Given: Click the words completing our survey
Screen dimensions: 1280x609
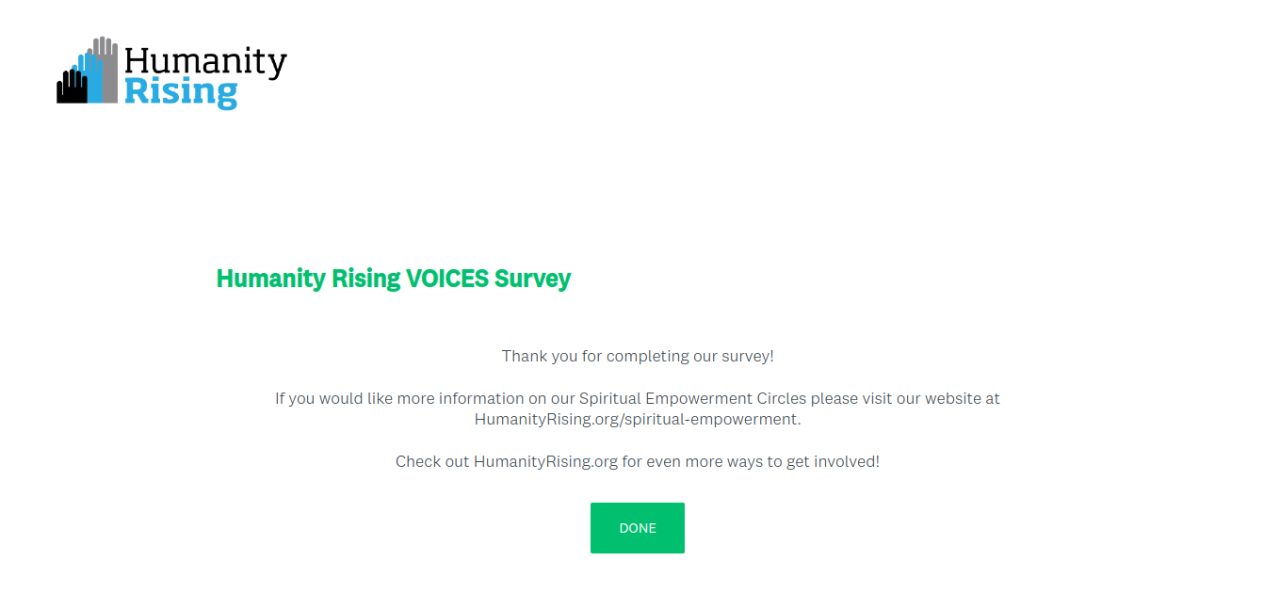Looking at the screenshot, I should (x=689, y=356).
